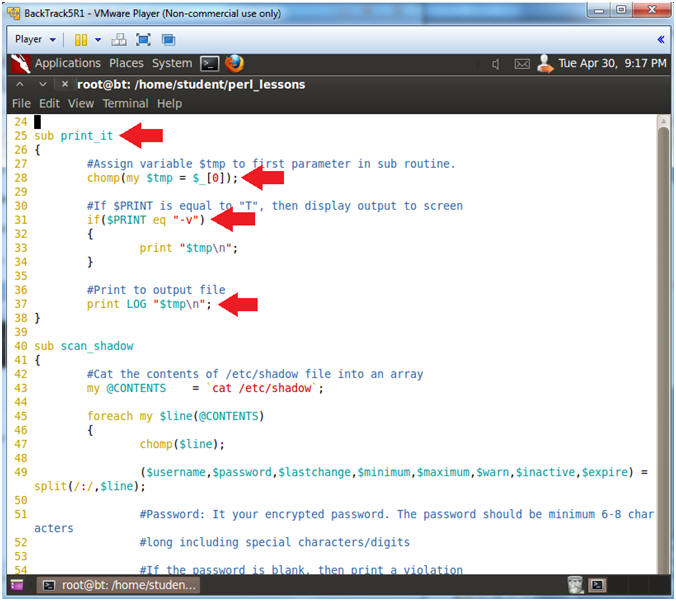Toggle Unity mode icon in VMware toolbar
Screen dimensions: 676x601
pyautogui.click(x=168, y=40)
